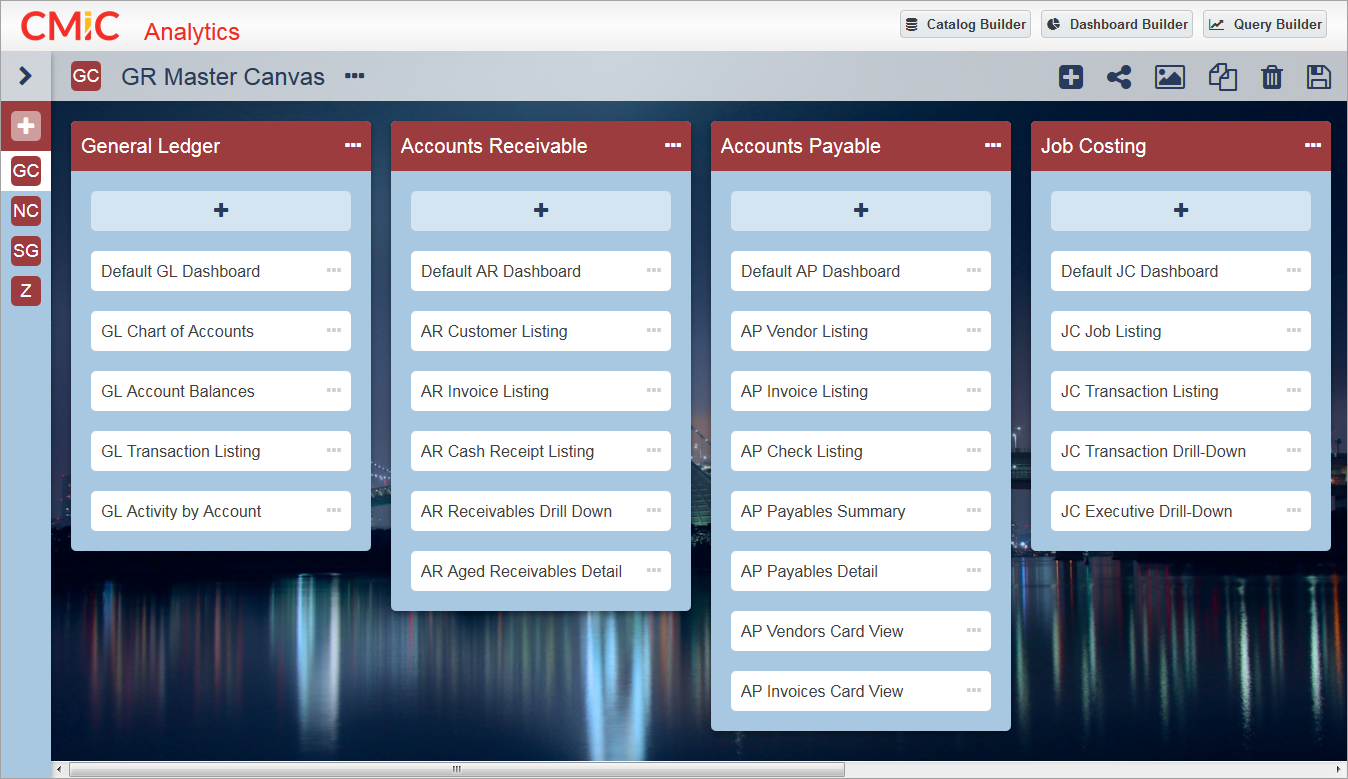The height and width of the screenshot is (779, 1348).
Task: Select the GC canvas in sidebar
Action: point(26,171)
